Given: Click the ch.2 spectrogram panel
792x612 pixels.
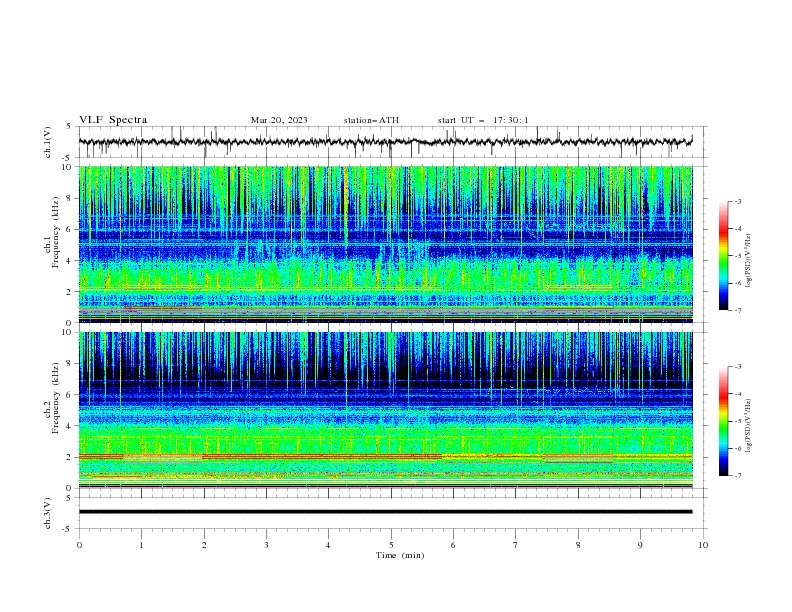Looking at the screenshot, I should click(x=386, y=410).
